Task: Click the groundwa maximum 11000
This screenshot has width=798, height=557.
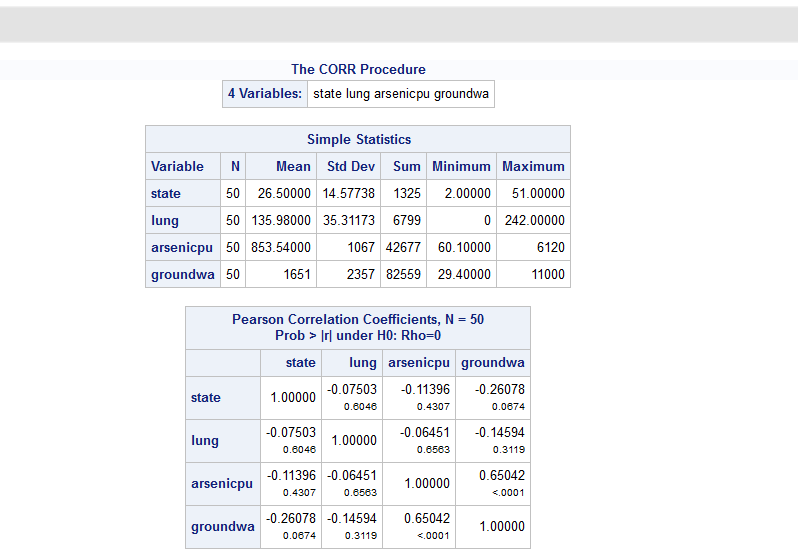Action: 548,274
